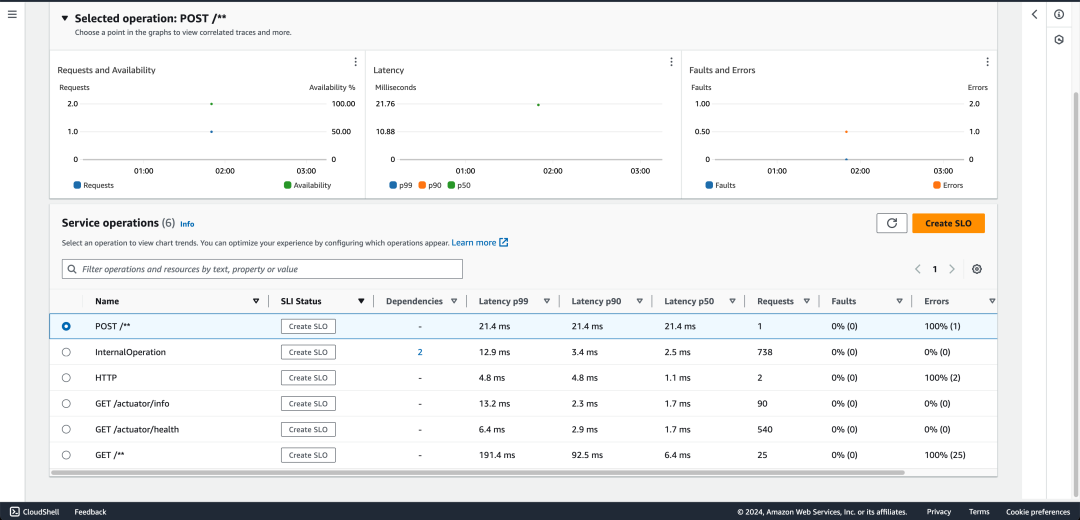Click the table horizontal scrollbar
The width and height of the screenshot is (1080, 520).
point(477,472)
